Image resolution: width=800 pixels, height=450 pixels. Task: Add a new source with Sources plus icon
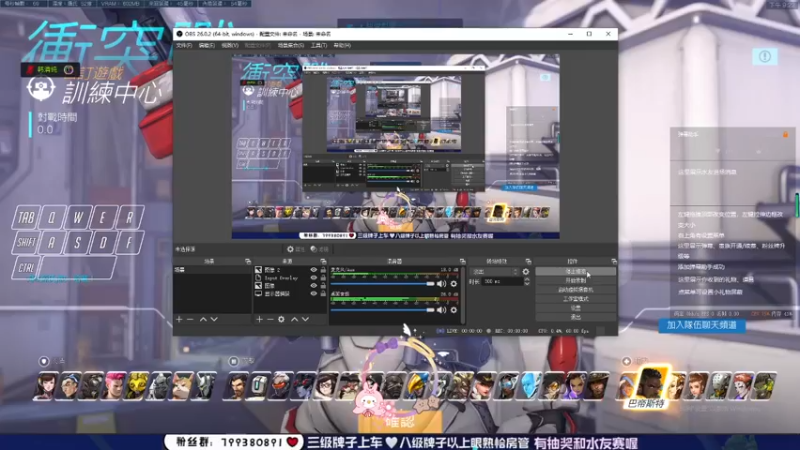[x=259, y=319]
